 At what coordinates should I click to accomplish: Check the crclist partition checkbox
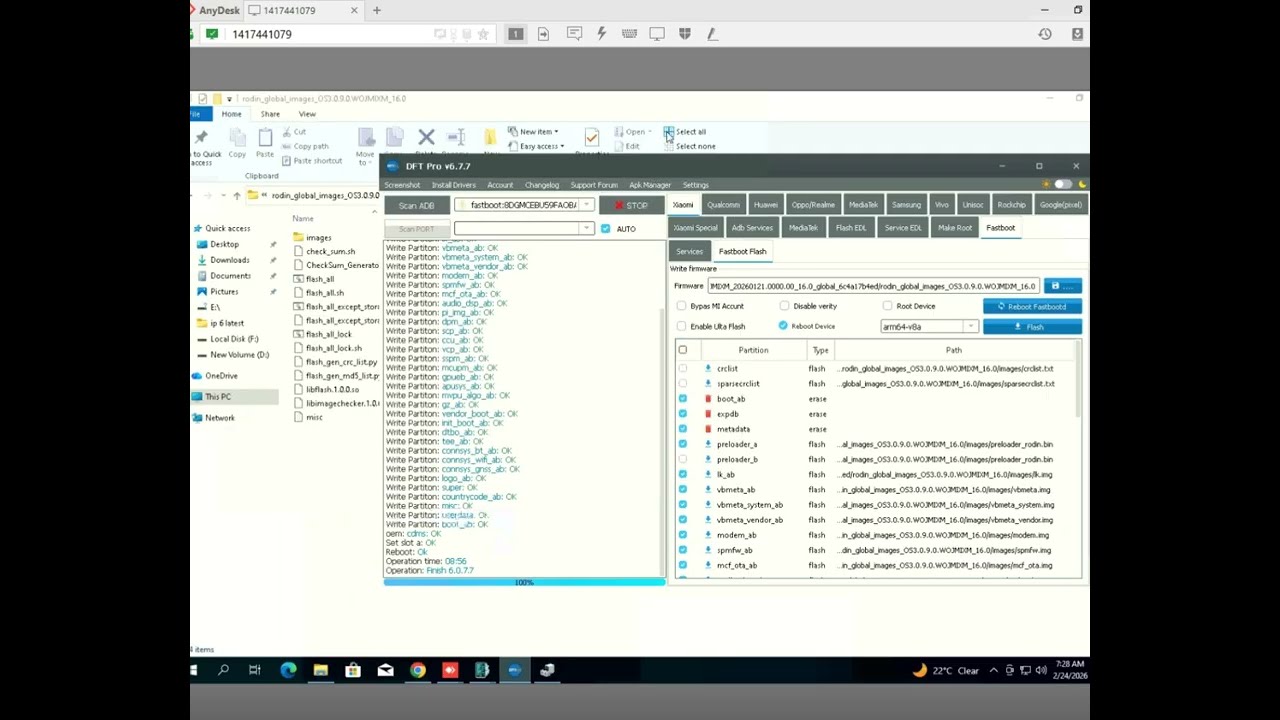tap(683, 369)
